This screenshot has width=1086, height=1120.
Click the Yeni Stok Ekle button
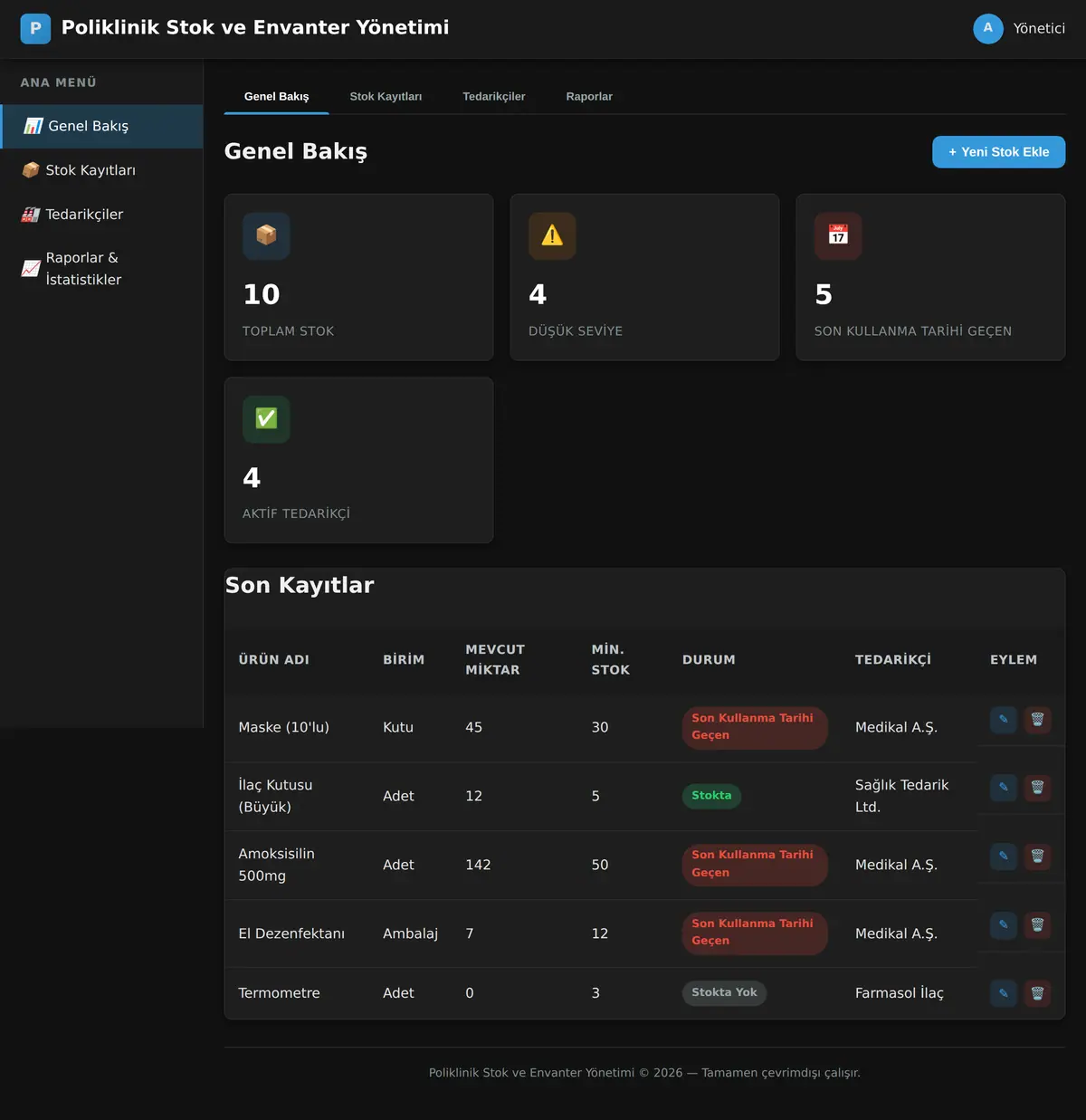(x=998, y=152)
